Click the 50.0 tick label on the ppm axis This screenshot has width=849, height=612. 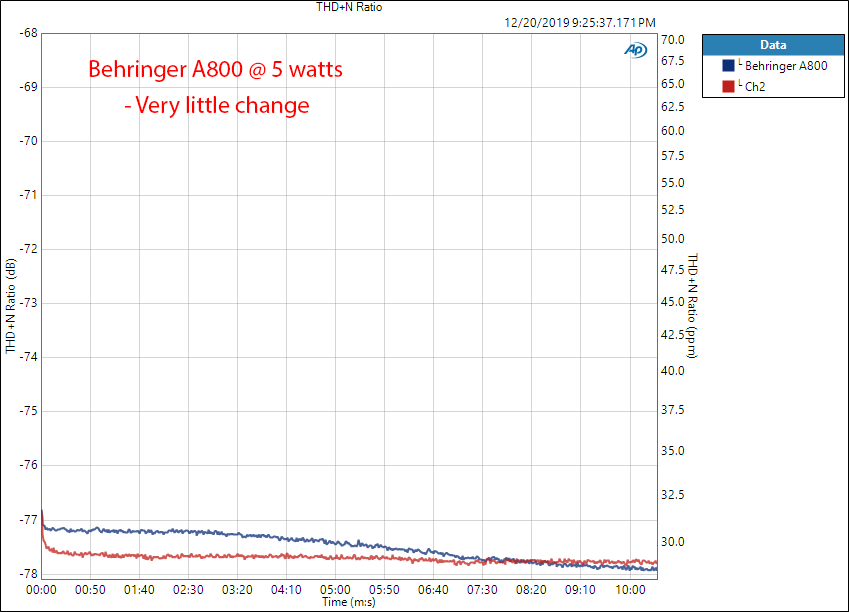click(673, 239)
